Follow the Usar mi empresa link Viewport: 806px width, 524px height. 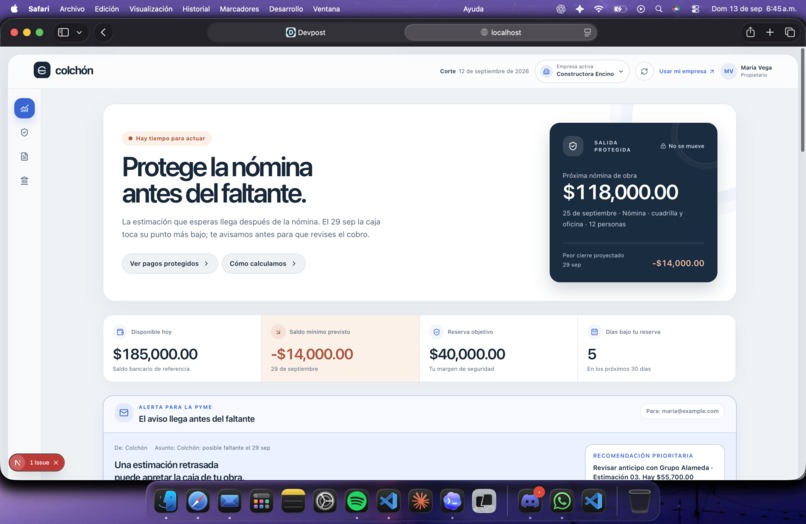[x=686, y=71]
